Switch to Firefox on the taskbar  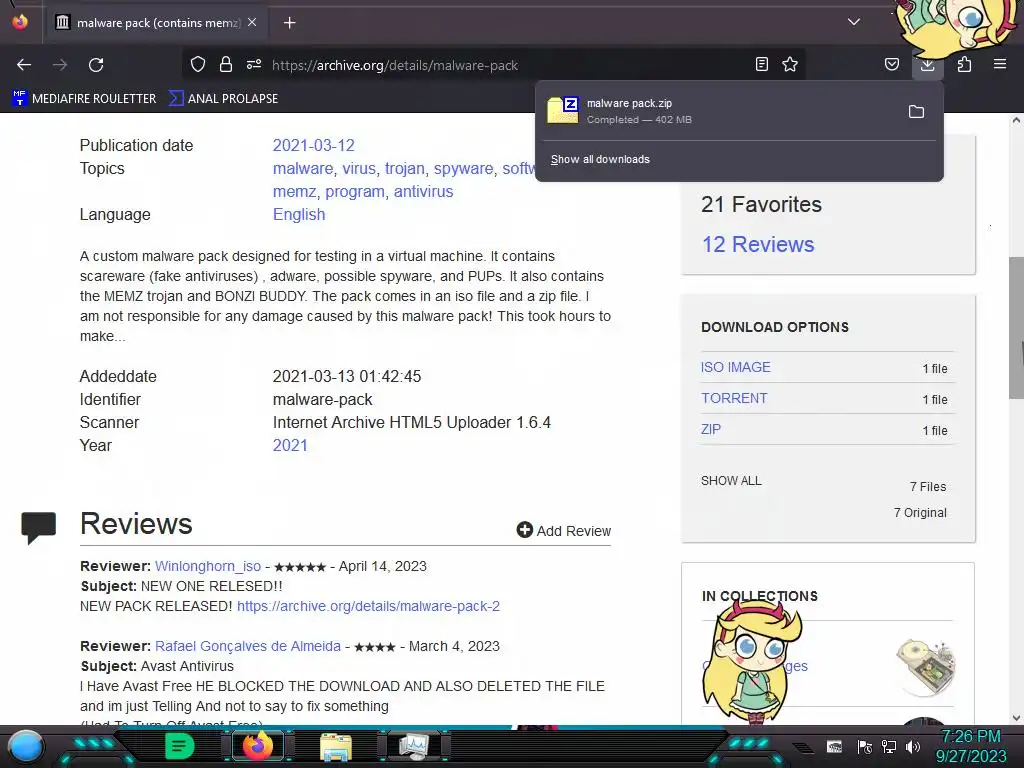[x=258, y=746]
